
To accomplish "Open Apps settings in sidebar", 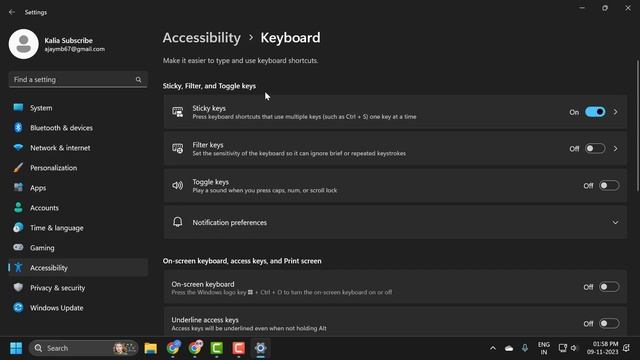I will coord(78,188).
